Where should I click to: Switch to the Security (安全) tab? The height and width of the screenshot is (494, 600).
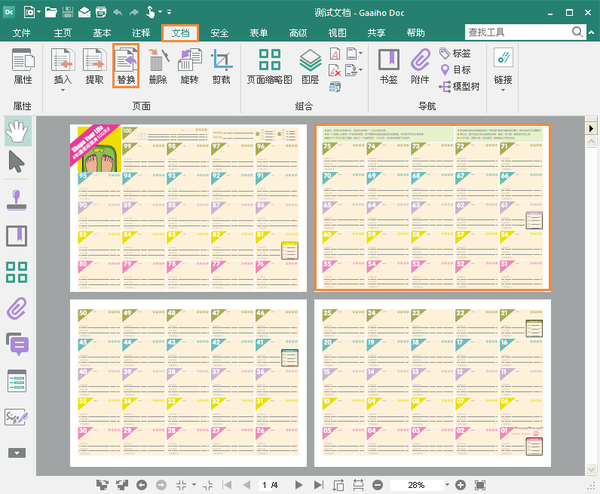coord(220,32)
